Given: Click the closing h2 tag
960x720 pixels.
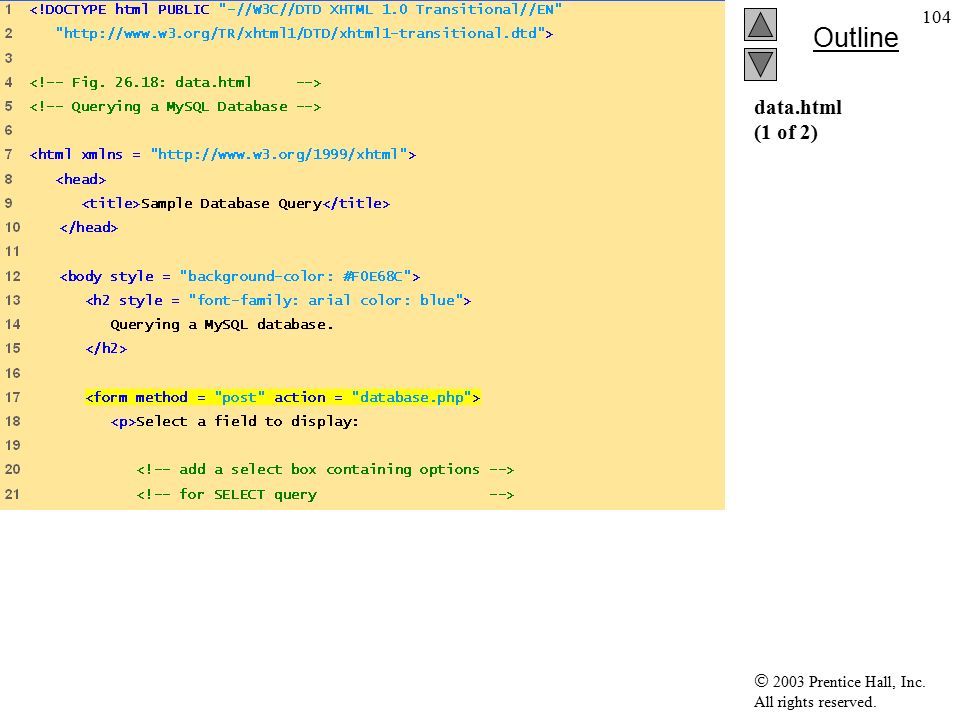Looking at the screenshot, I should point(107,348).
